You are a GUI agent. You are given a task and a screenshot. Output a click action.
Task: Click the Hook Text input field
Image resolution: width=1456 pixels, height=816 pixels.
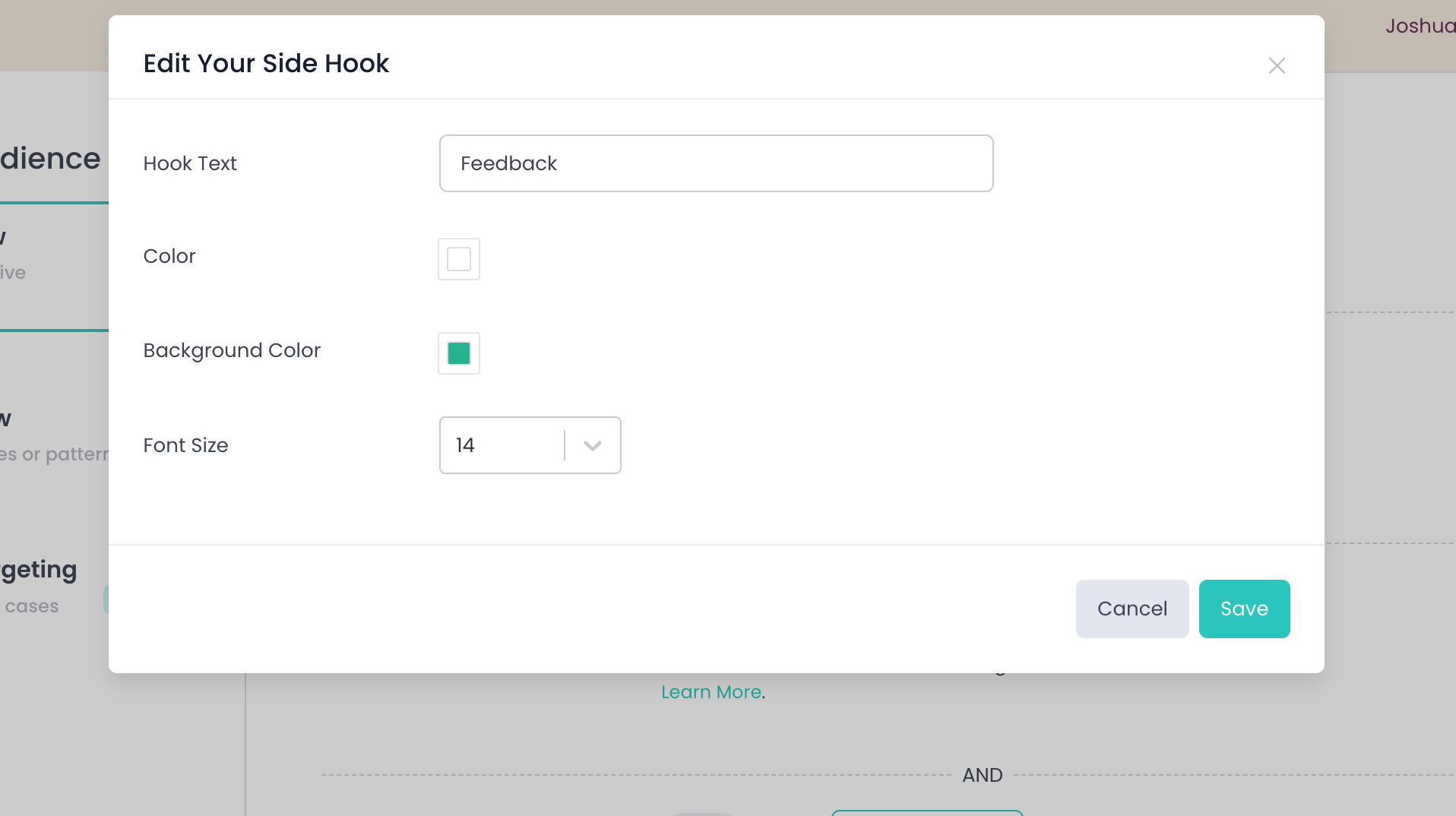[716, 163]
